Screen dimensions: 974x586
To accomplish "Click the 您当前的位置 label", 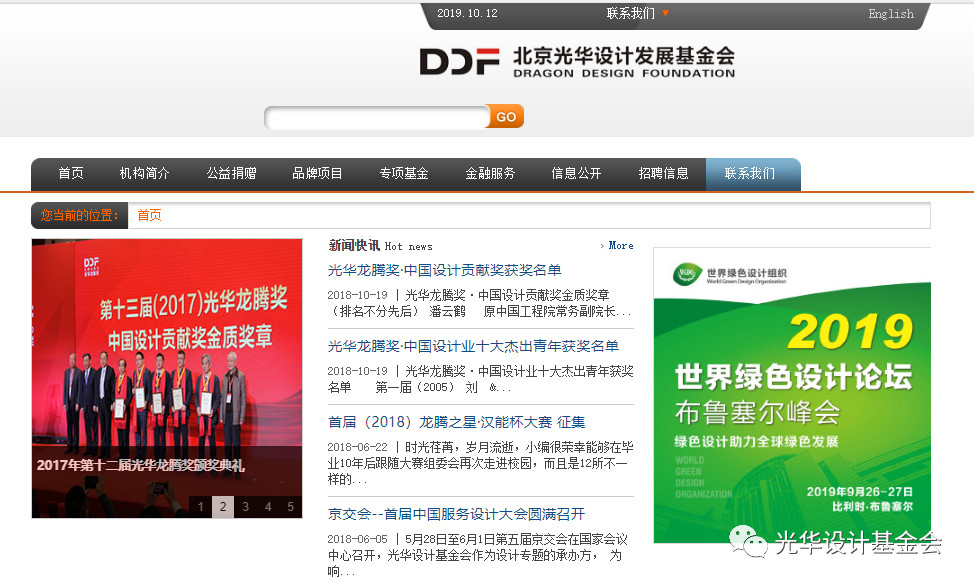I will tap(80, 215).
